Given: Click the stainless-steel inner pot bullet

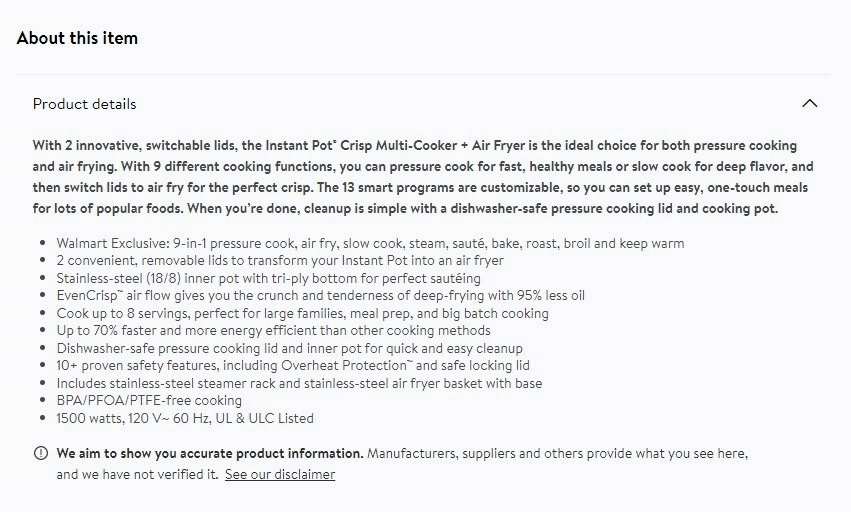Looking at the screenshot, I should [x=268, y=278].
